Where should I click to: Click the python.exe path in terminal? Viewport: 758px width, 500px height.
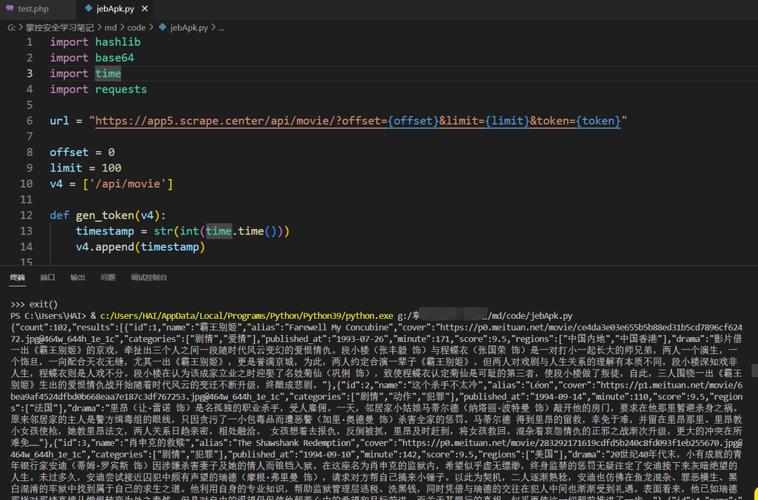coord(247,316)
